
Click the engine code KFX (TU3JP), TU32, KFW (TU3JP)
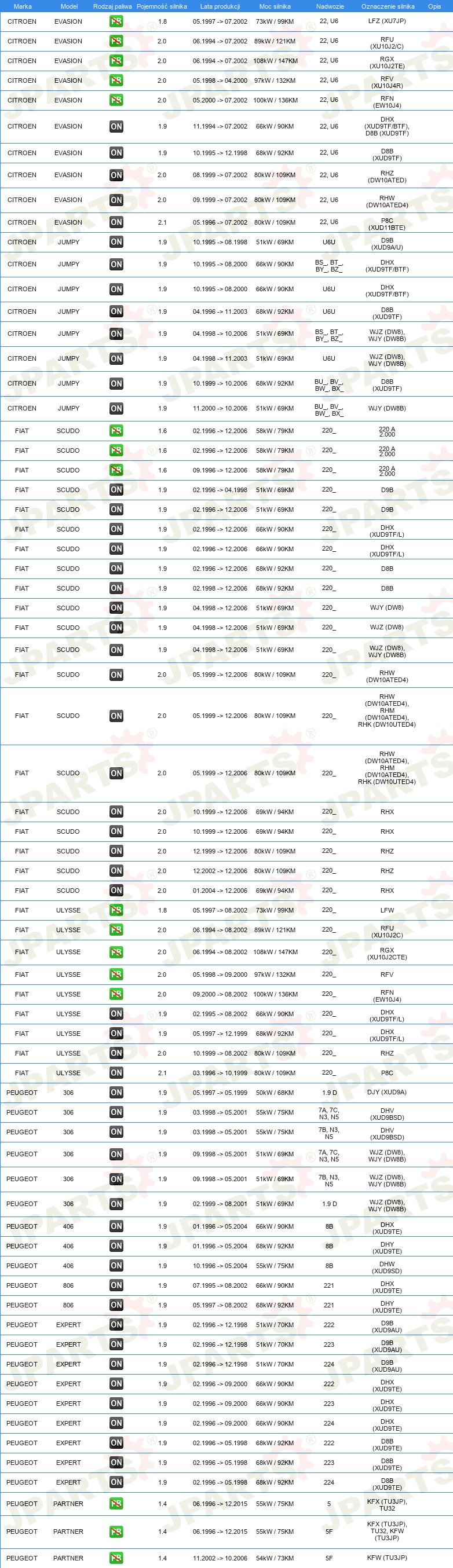pyautogui.click(x=387, y=1531)
